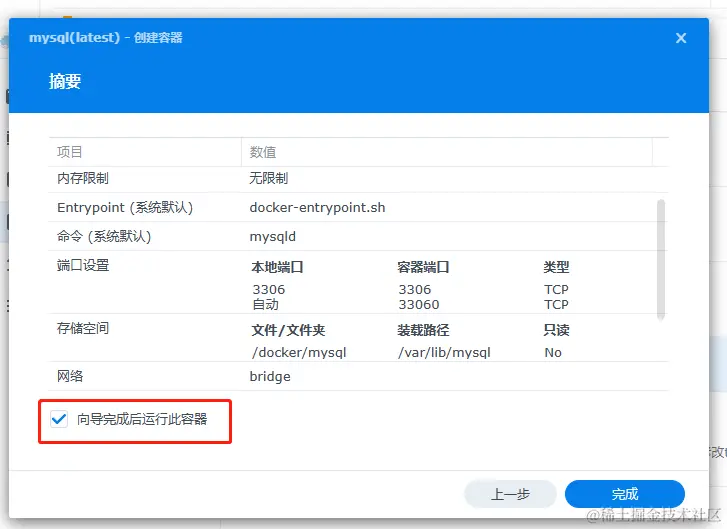Screen dimensions: 727x529
Task: Click the 类型 sub-header
Action: pyautogui.click(x=556, y=267)
